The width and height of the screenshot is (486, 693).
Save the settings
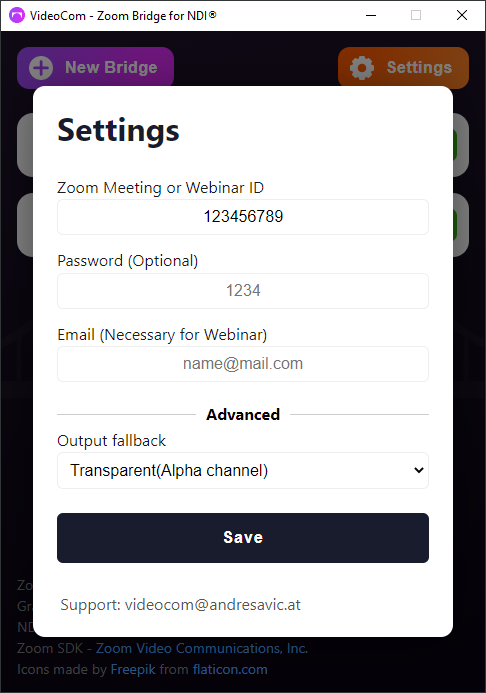[x=243, y=538]
